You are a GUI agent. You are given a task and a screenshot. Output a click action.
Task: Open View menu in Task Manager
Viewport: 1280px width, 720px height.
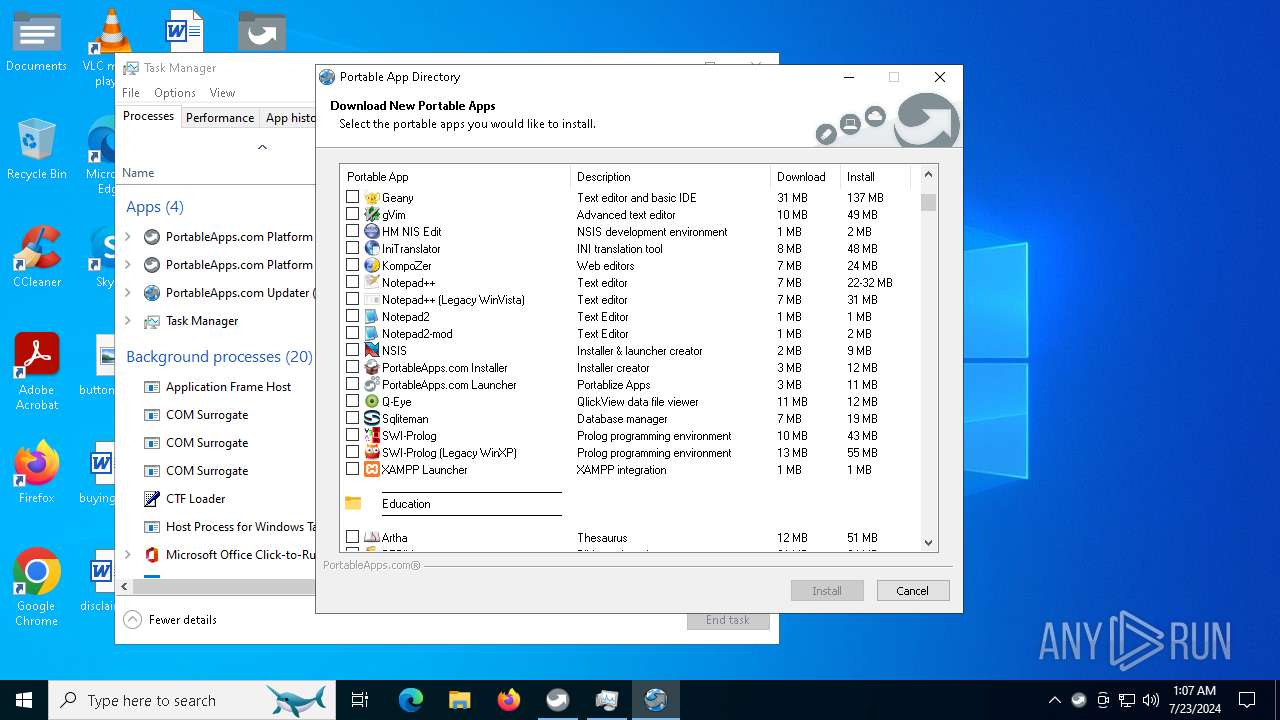(222, 93)
